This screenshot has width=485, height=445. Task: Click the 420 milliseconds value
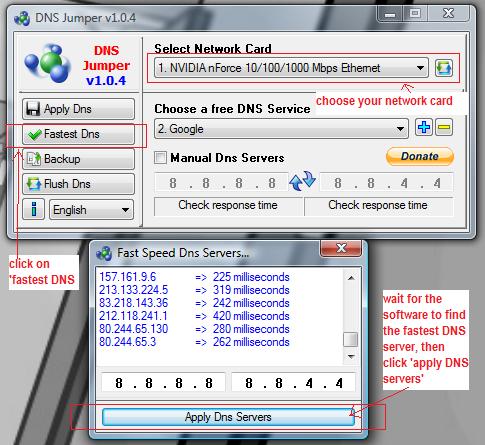click(x=251, y=316)
